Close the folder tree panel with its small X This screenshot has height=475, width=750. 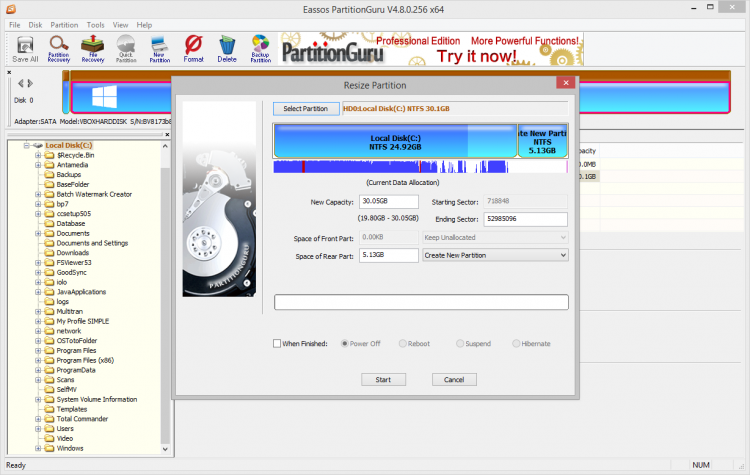[x=167, y=134]
